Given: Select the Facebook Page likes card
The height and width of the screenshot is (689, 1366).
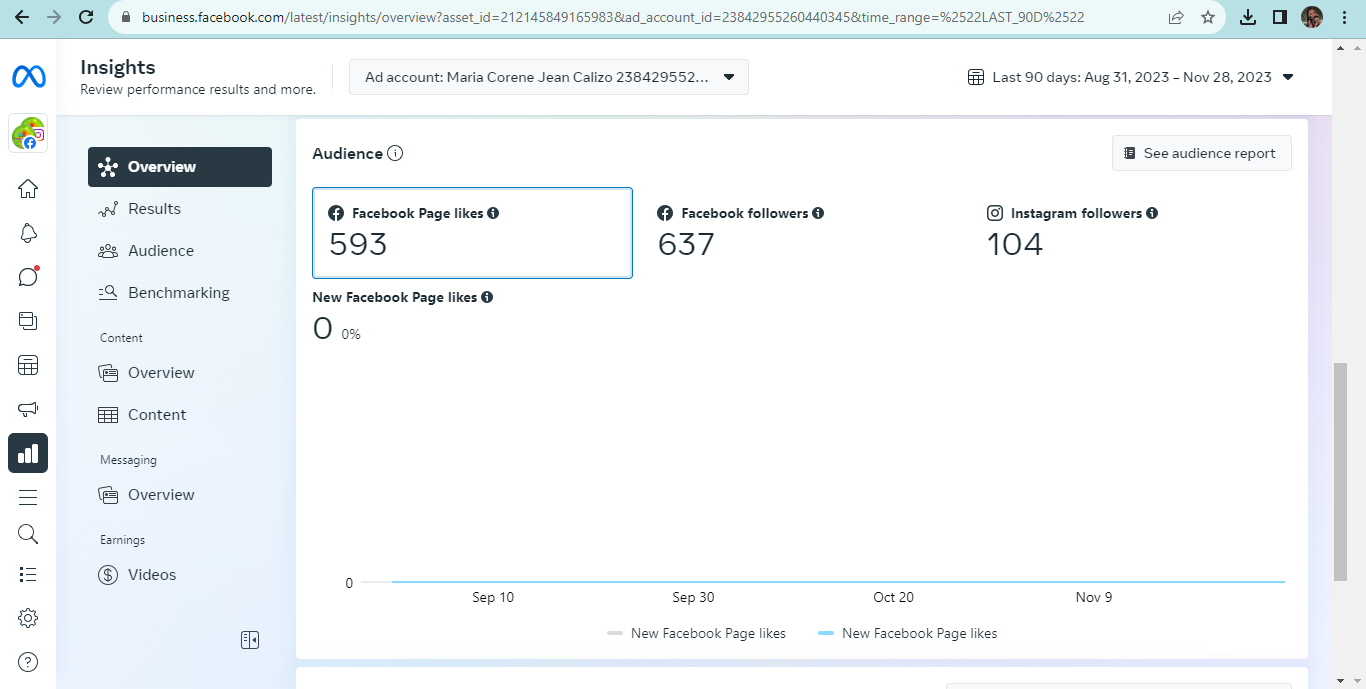Looking at the screenshot, I should tap(472, 233).
